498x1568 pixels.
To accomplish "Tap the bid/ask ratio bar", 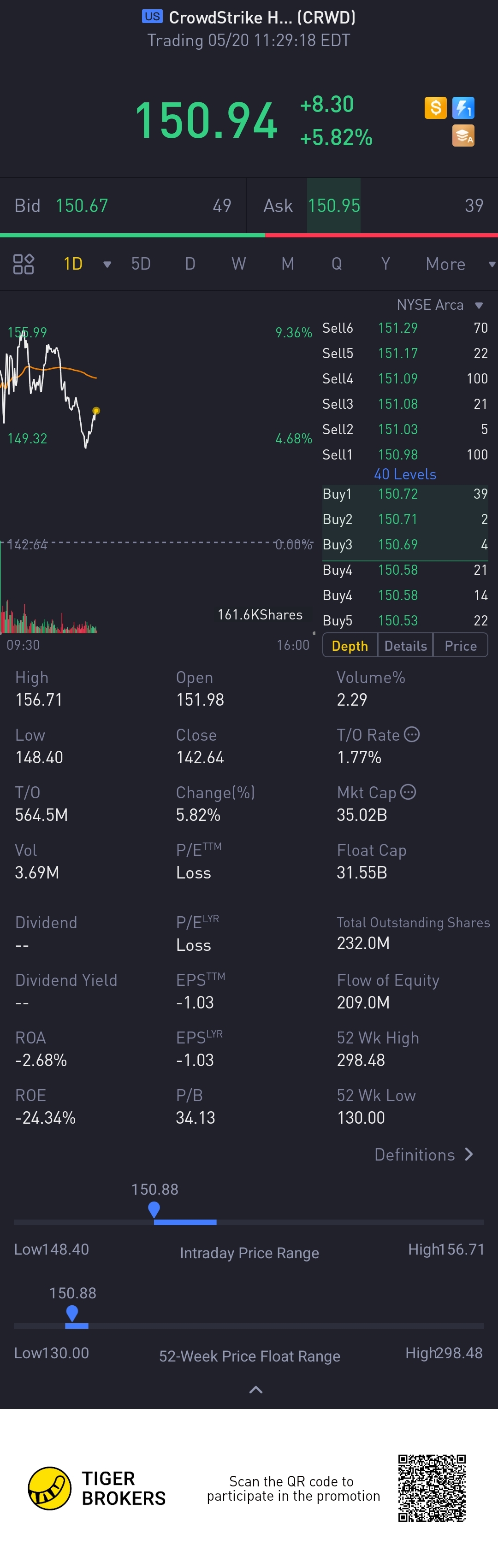I will point(249,235).
